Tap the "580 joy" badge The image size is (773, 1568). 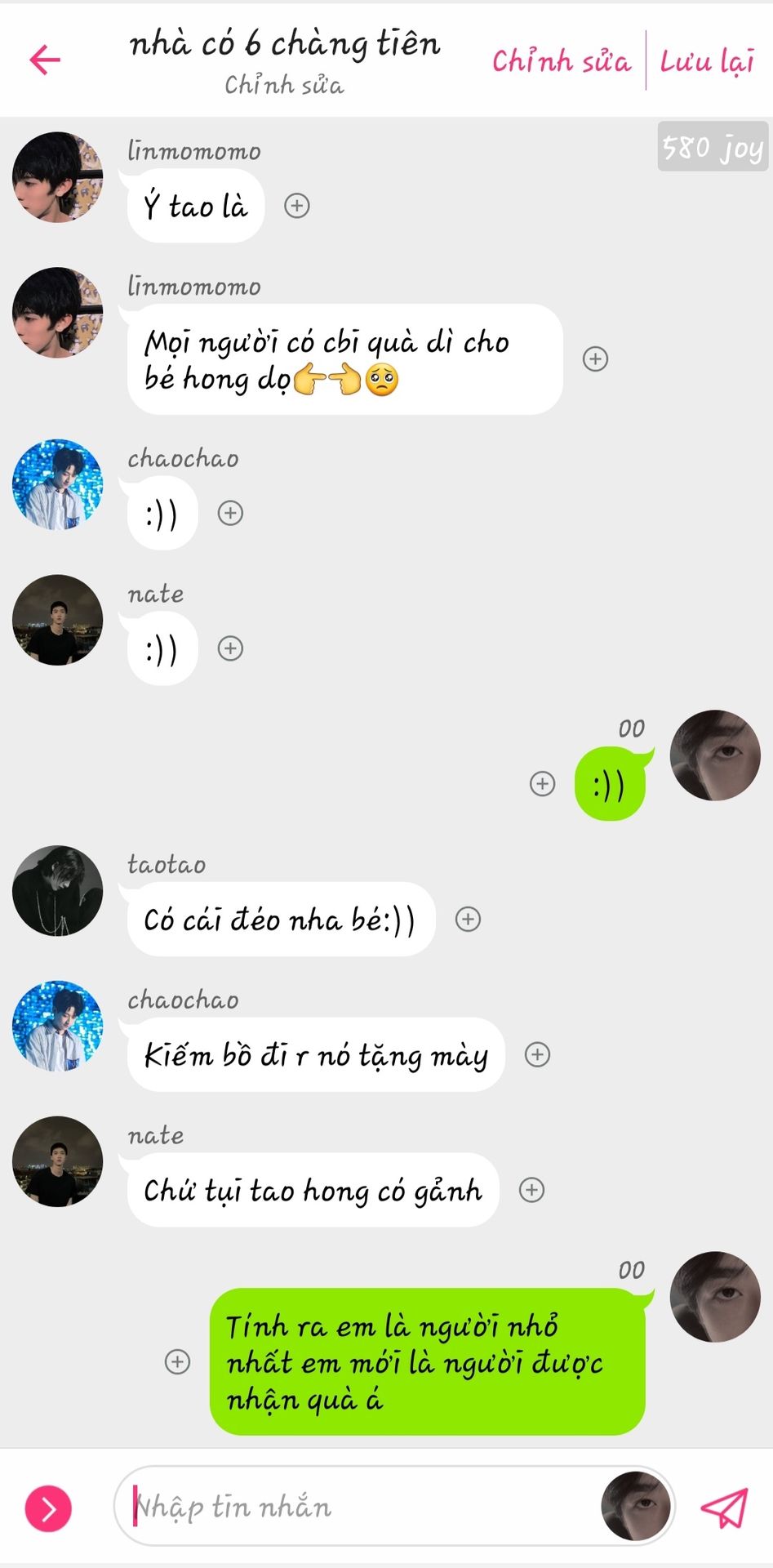coord(713,147)
